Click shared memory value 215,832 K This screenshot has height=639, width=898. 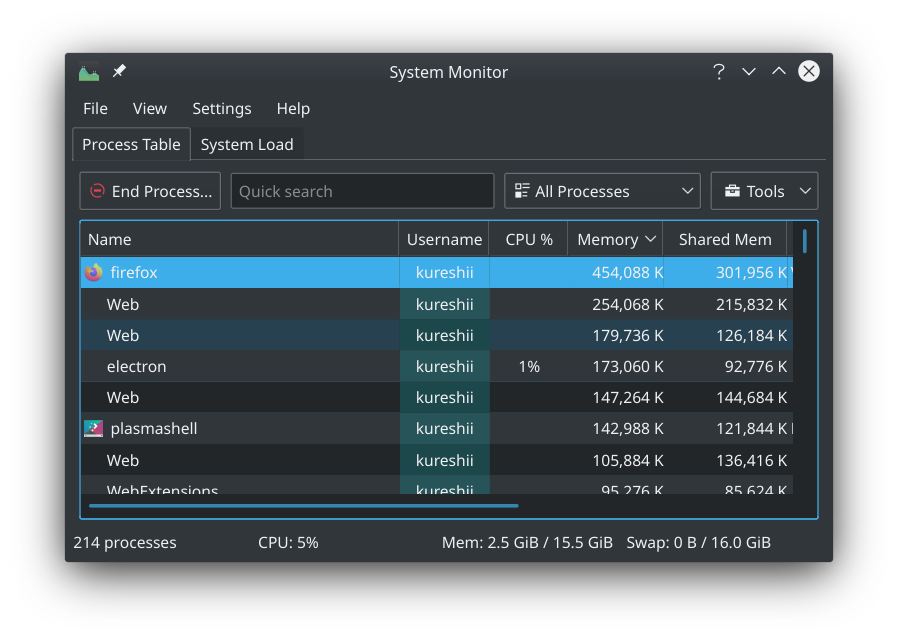coord(751,304)
